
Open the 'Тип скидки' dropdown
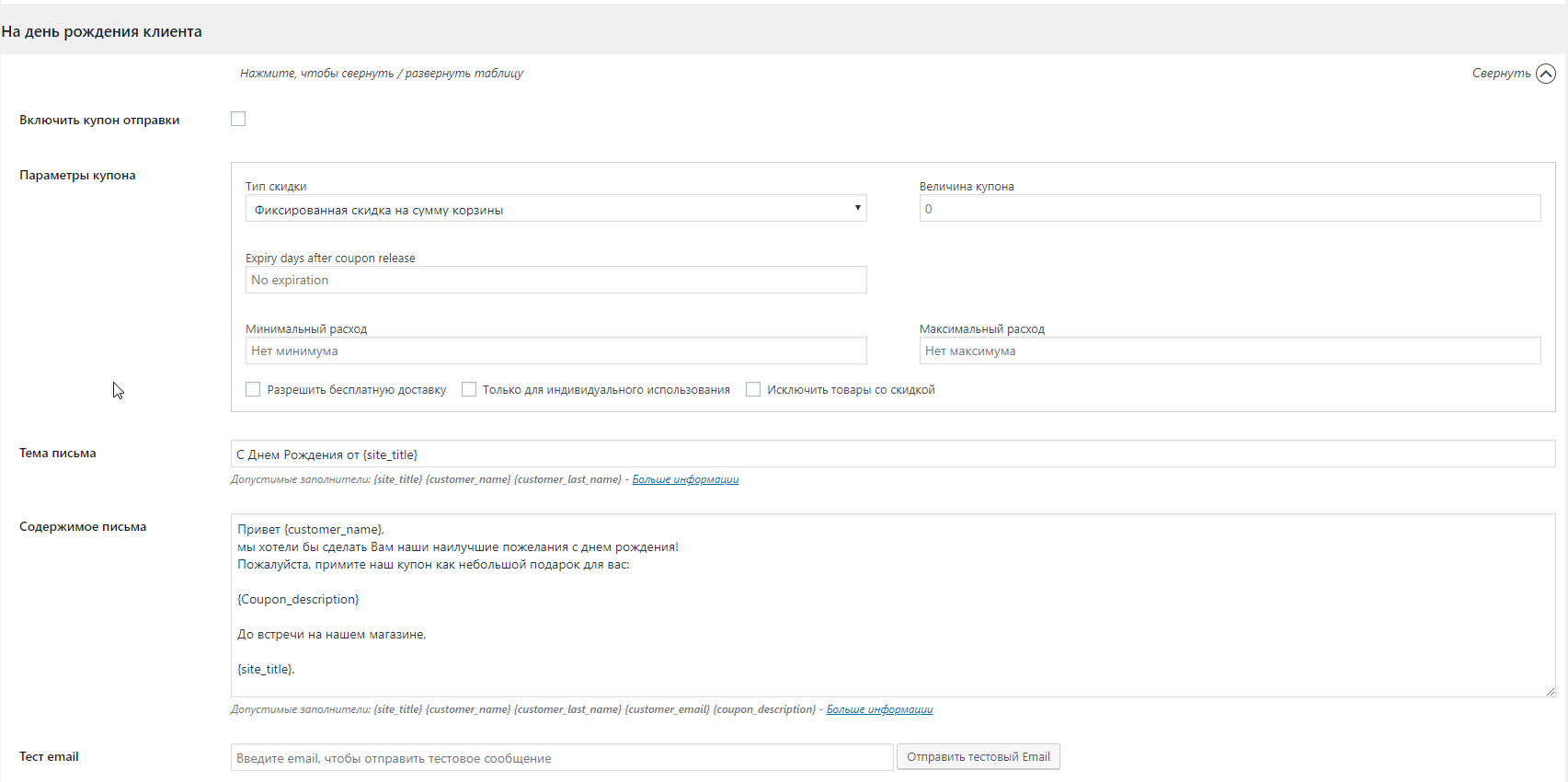(x=555, y=209)
